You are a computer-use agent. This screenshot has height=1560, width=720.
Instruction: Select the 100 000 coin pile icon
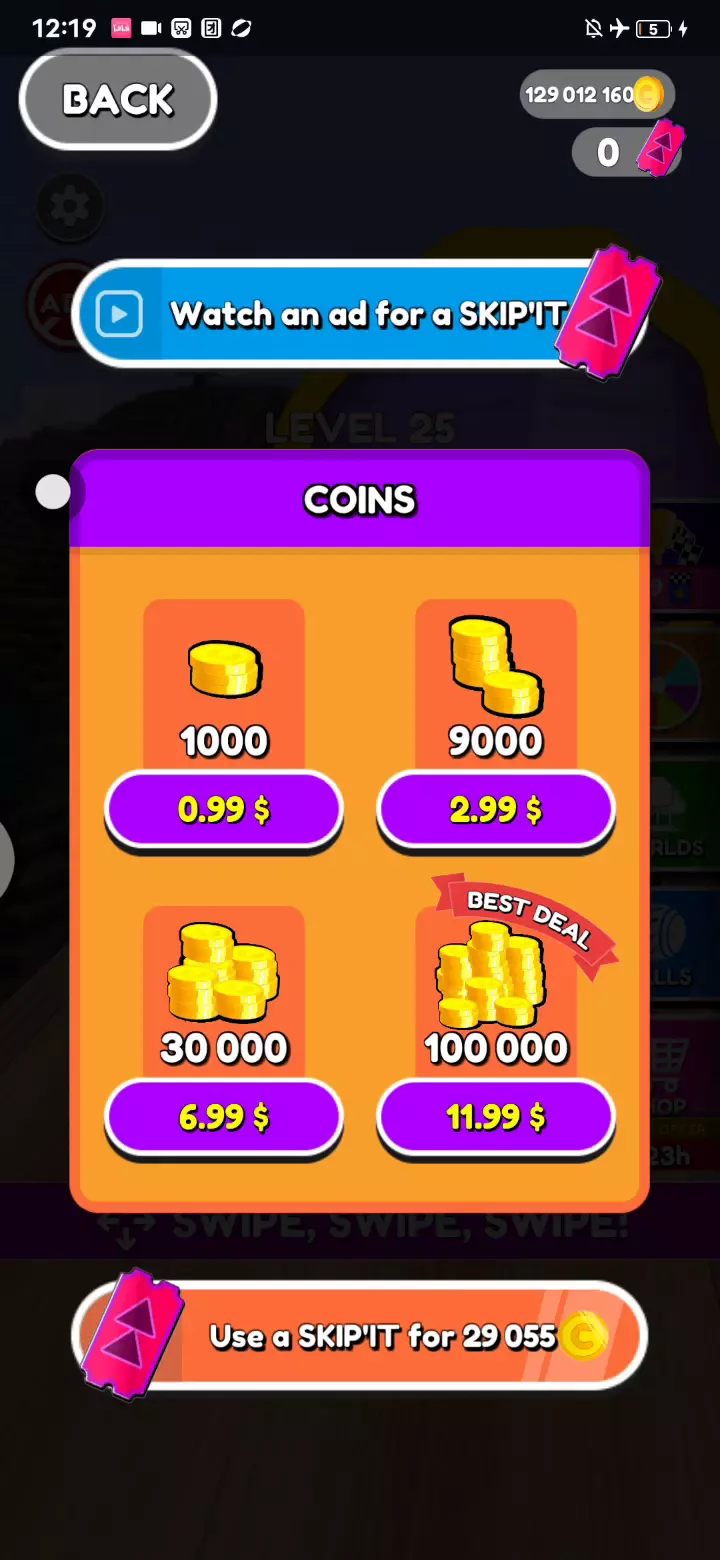pyautogui.click(x=491, y=975)
